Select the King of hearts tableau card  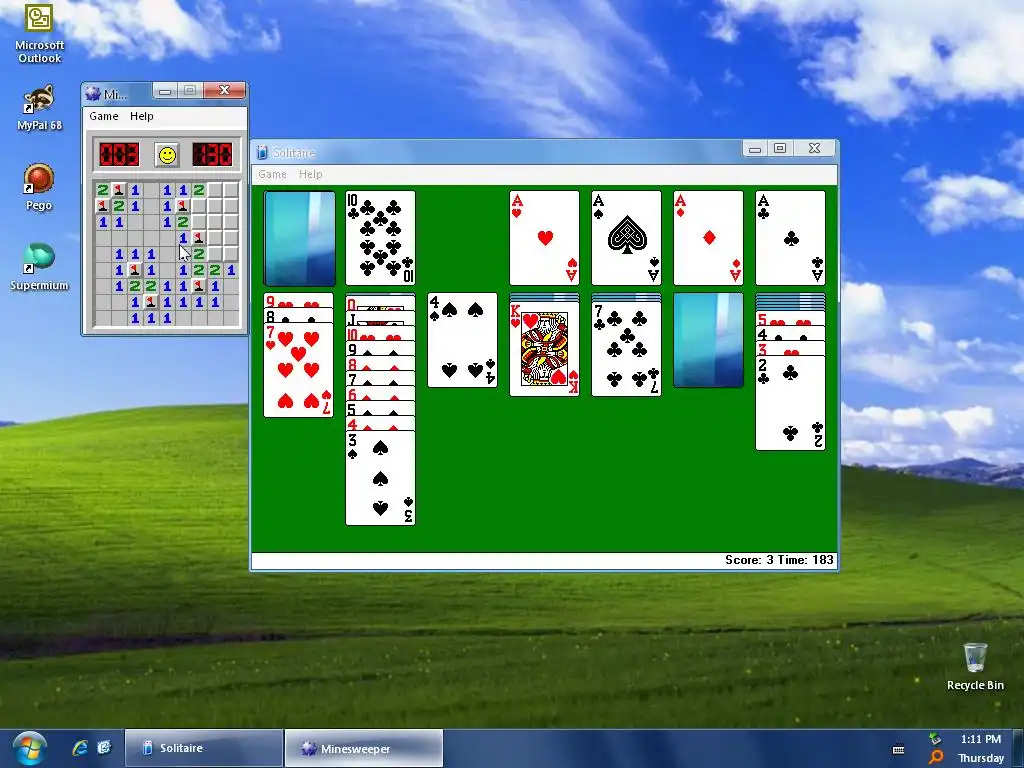544,349
